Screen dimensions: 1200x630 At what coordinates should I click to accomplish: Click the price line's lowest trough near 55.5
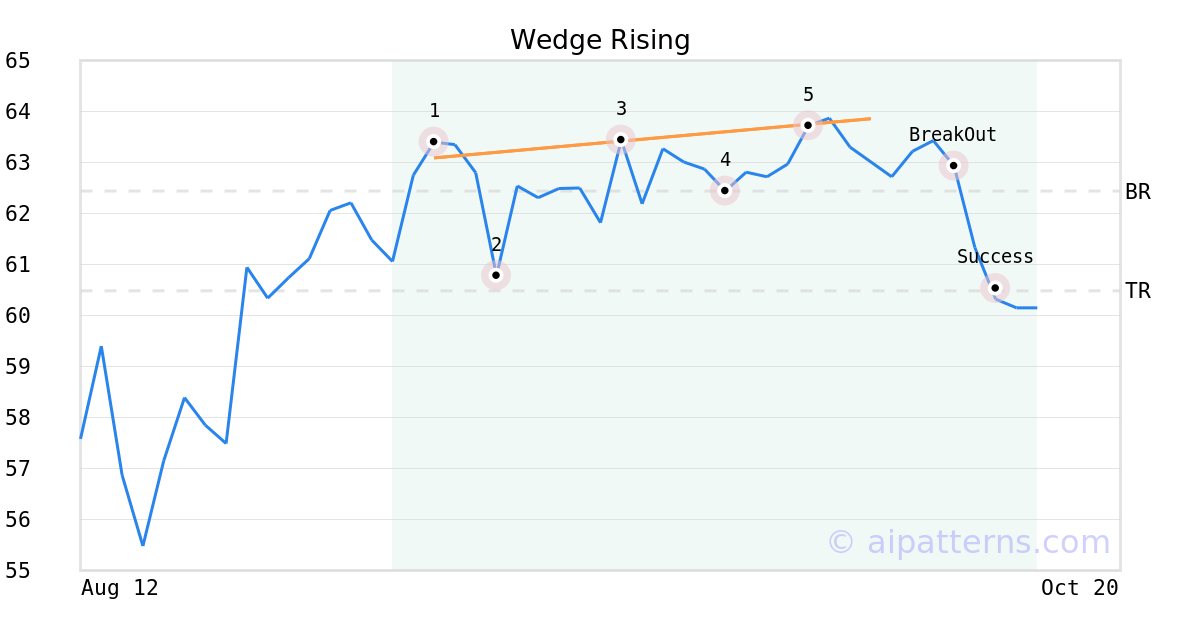point(143,545)
